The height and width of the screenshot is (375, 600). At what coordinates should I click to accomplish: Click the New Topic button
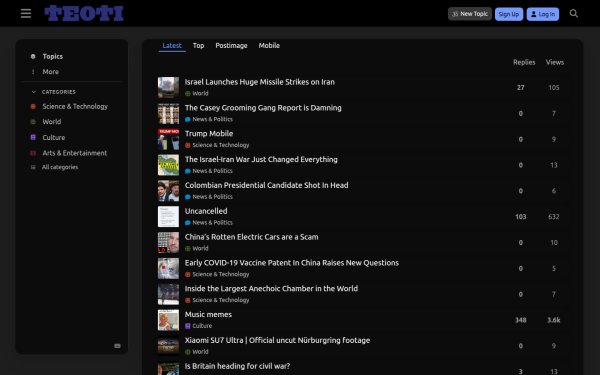470,14
